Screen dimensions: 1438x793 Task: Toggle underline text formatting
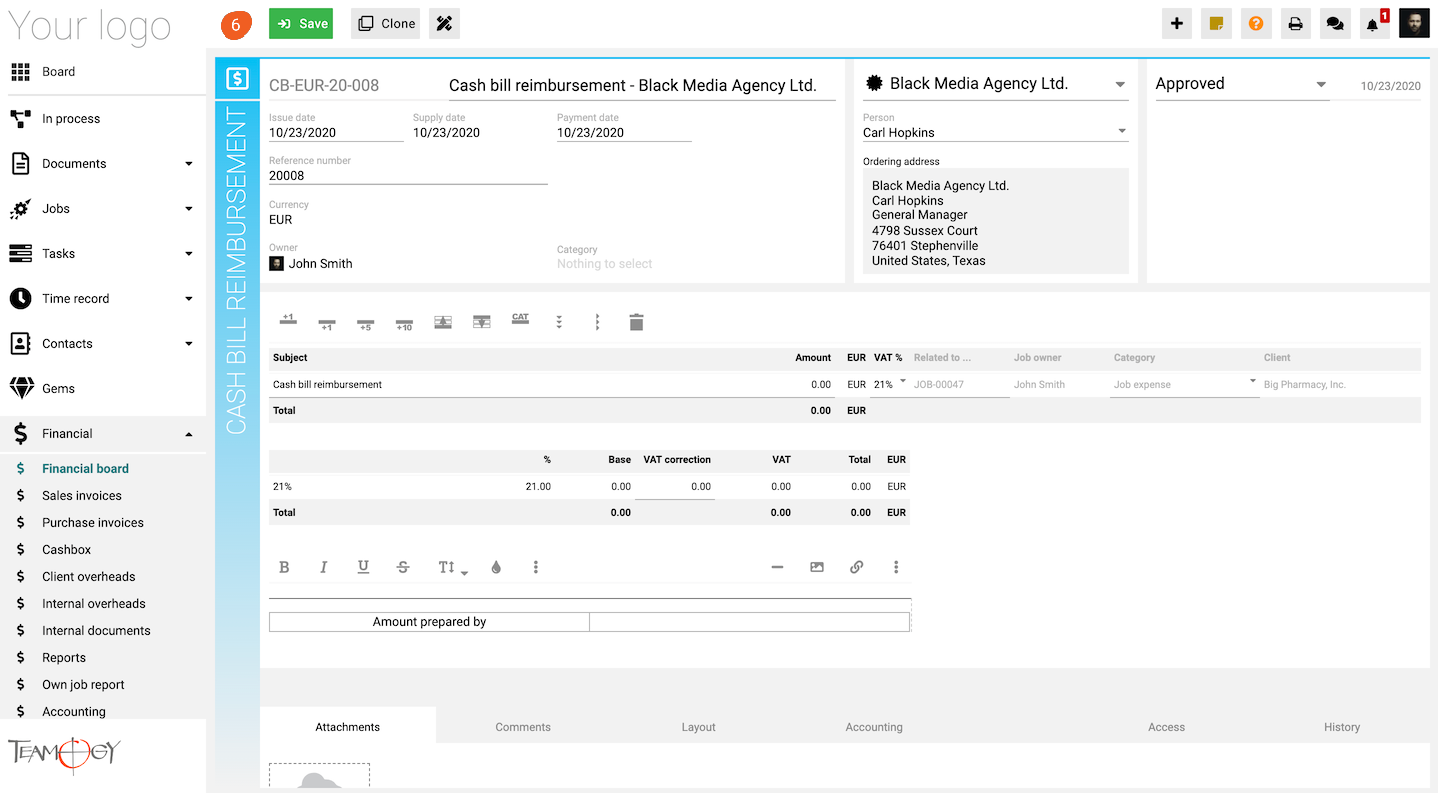[363, 567]
